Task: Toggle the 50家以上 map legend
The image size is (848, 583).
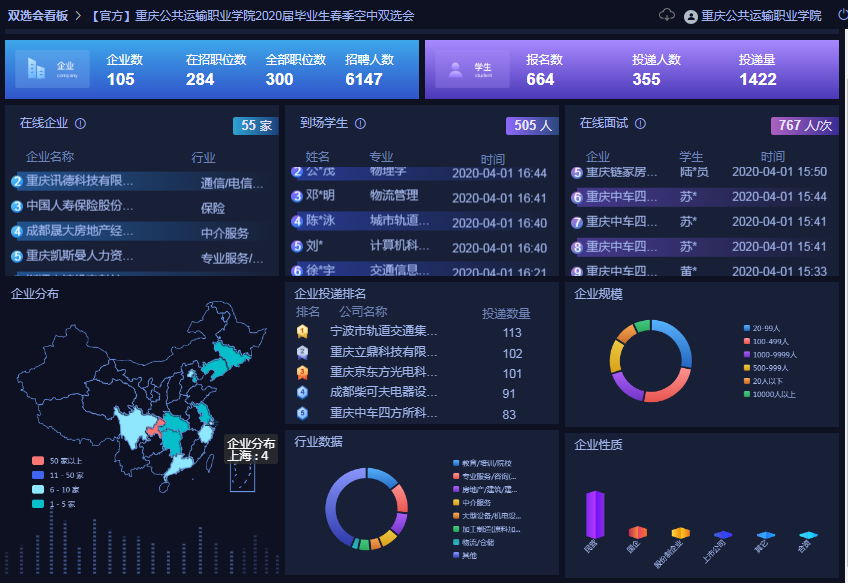Action: click(x=60, y=460)
